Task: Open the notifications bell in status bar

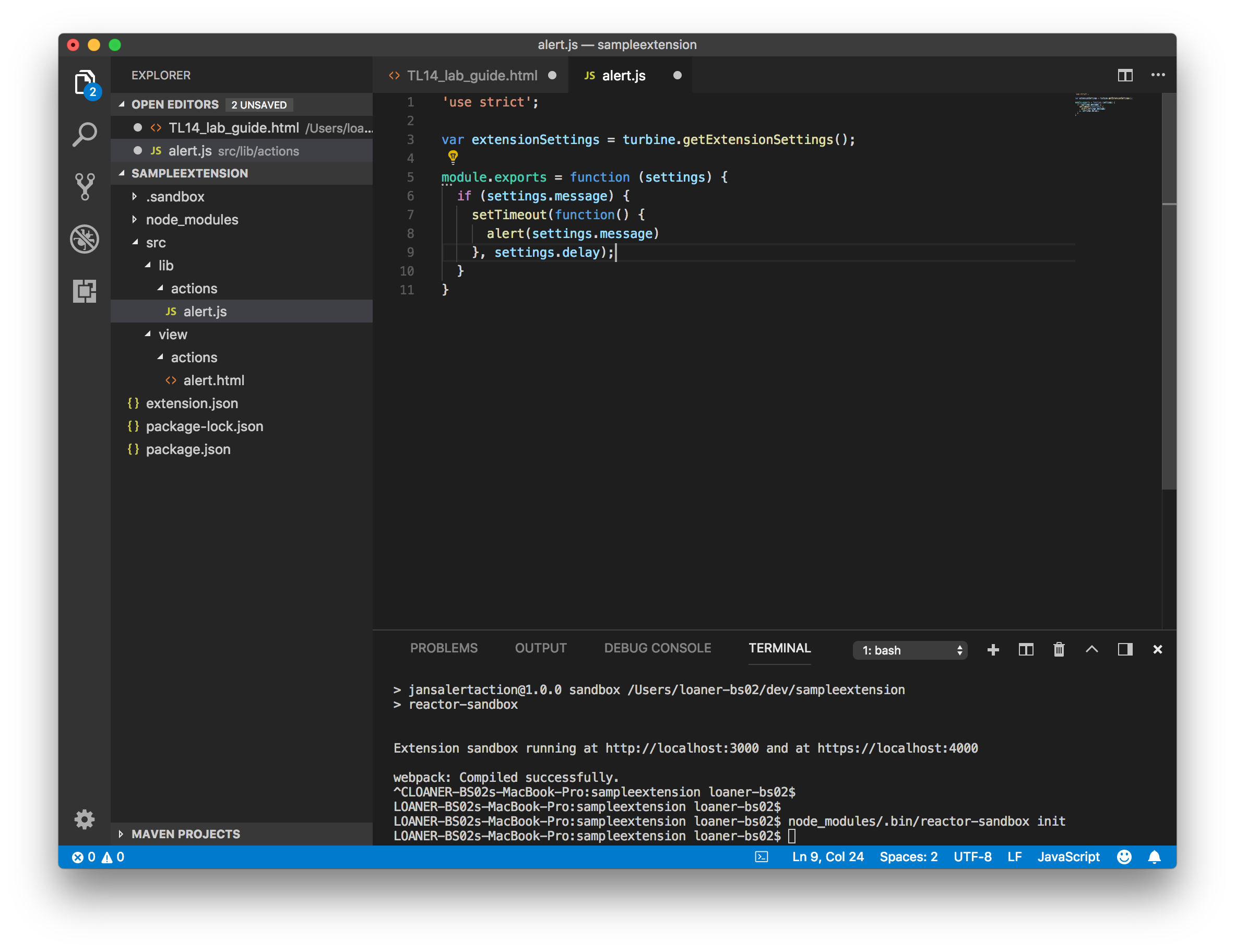Action: click(x=1154, y=857)
